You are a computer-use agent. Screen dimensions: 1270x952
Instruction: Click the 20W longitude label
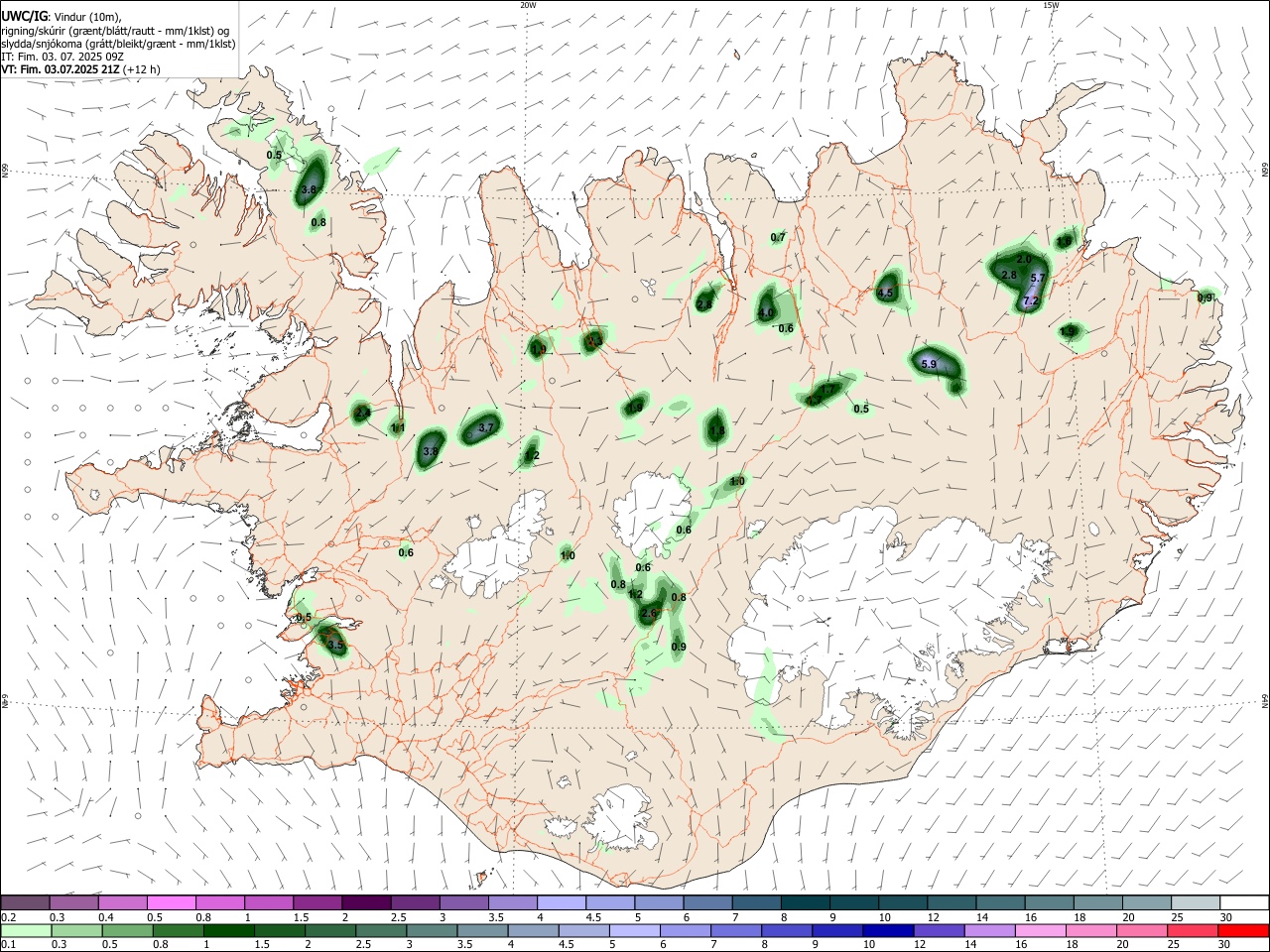click(529, 5)
